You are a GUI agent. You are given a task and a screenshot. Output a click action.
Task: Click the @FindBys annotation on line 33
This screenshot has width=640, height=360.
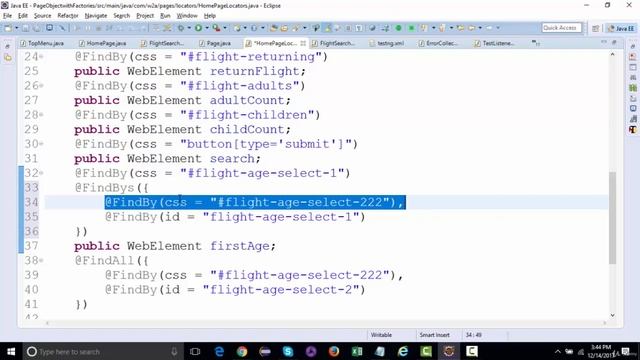coord(104,188)
